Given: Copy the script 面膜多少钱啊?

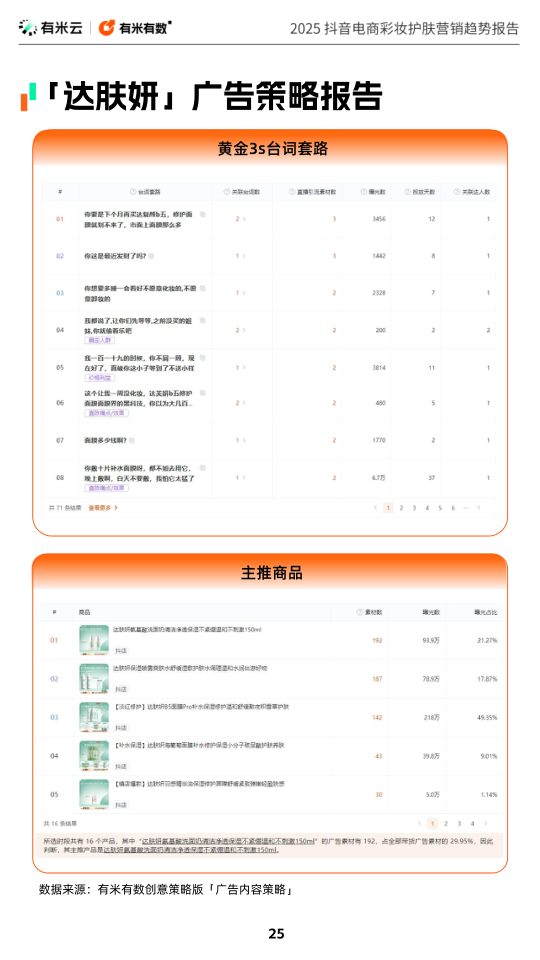Looking at the screenshot, I should tap(132, 440).
